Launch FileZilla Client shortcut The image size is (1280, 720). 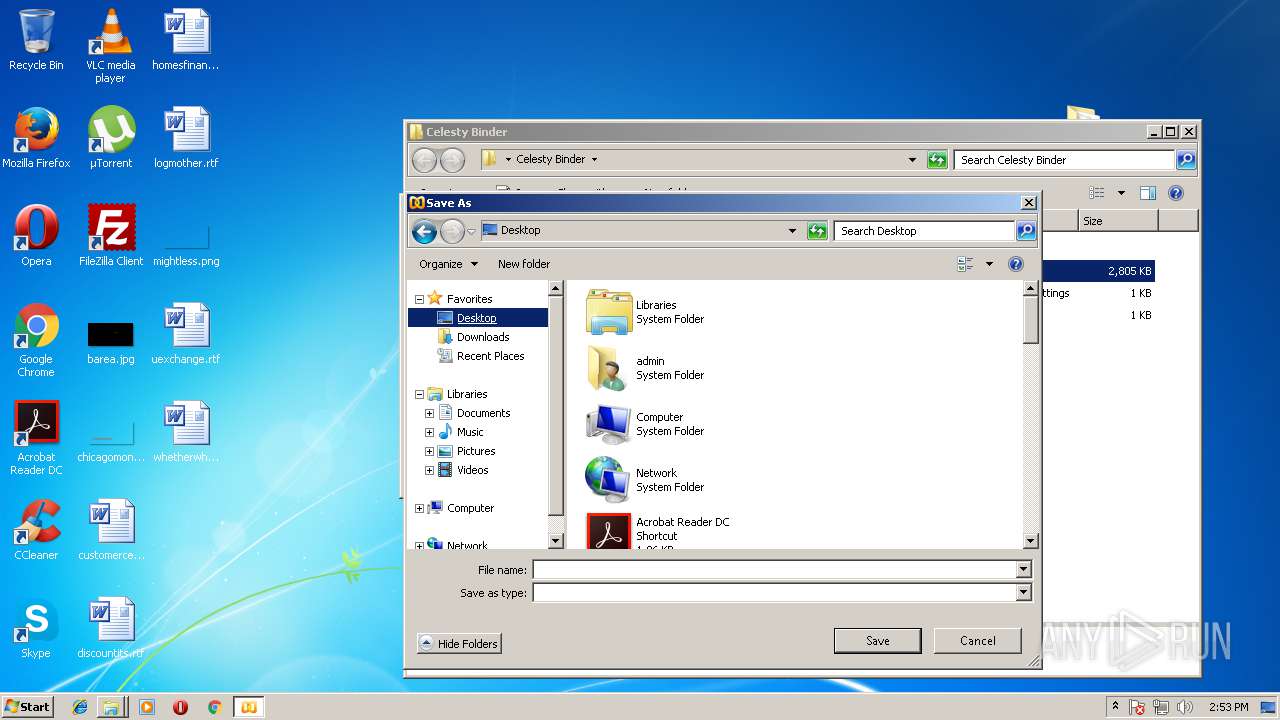[110, 236]
